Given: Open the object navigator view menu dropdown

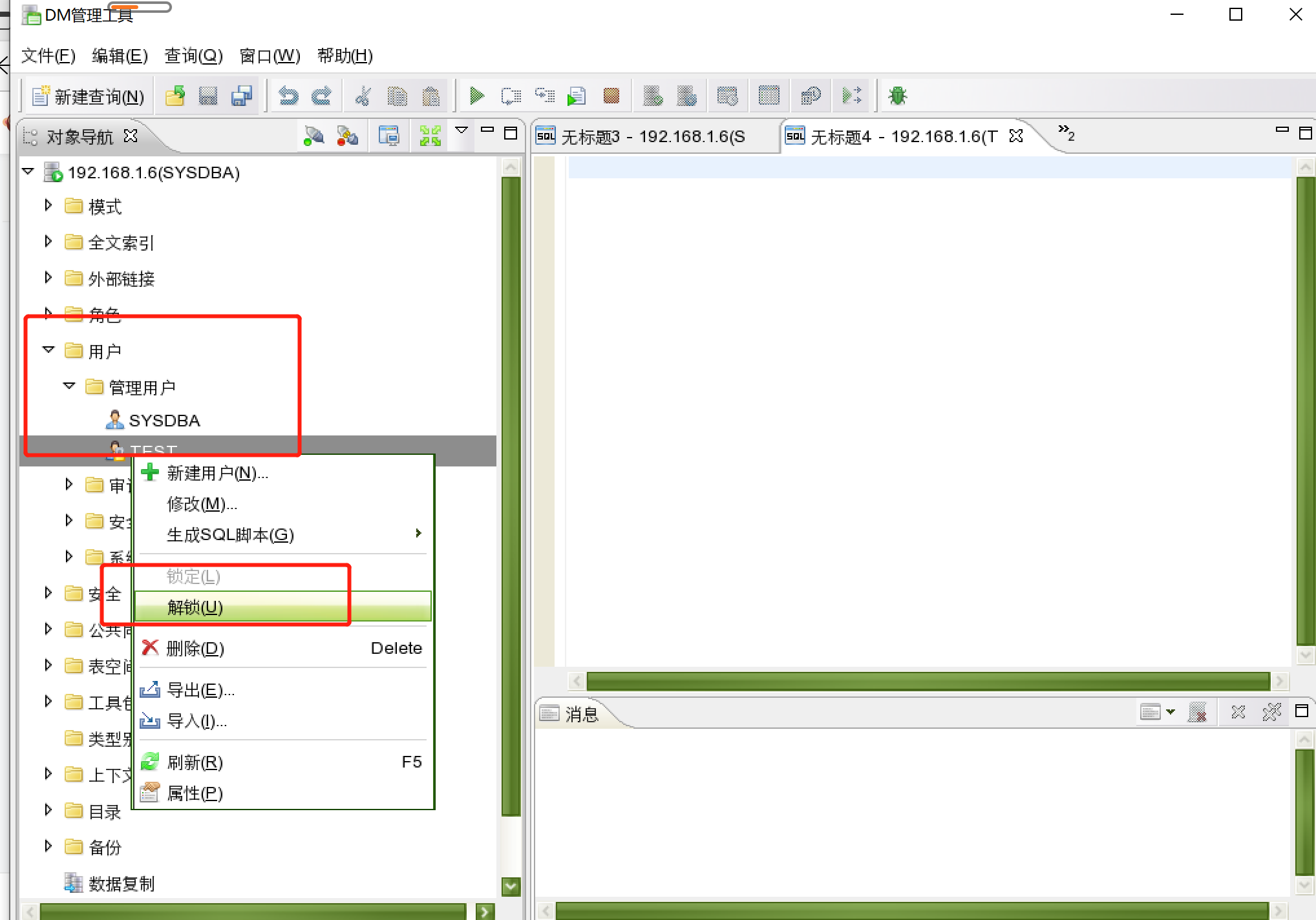Looking at the screenshot, I should [x=462, y=131].
